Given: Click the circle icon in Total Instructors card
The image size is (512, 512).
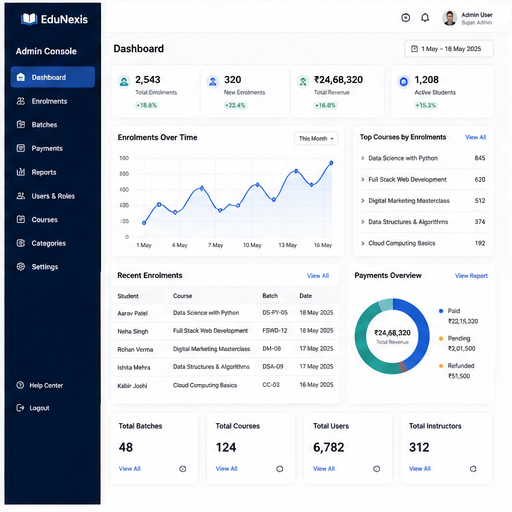Looking at the screenshot, I should (473, 469).
